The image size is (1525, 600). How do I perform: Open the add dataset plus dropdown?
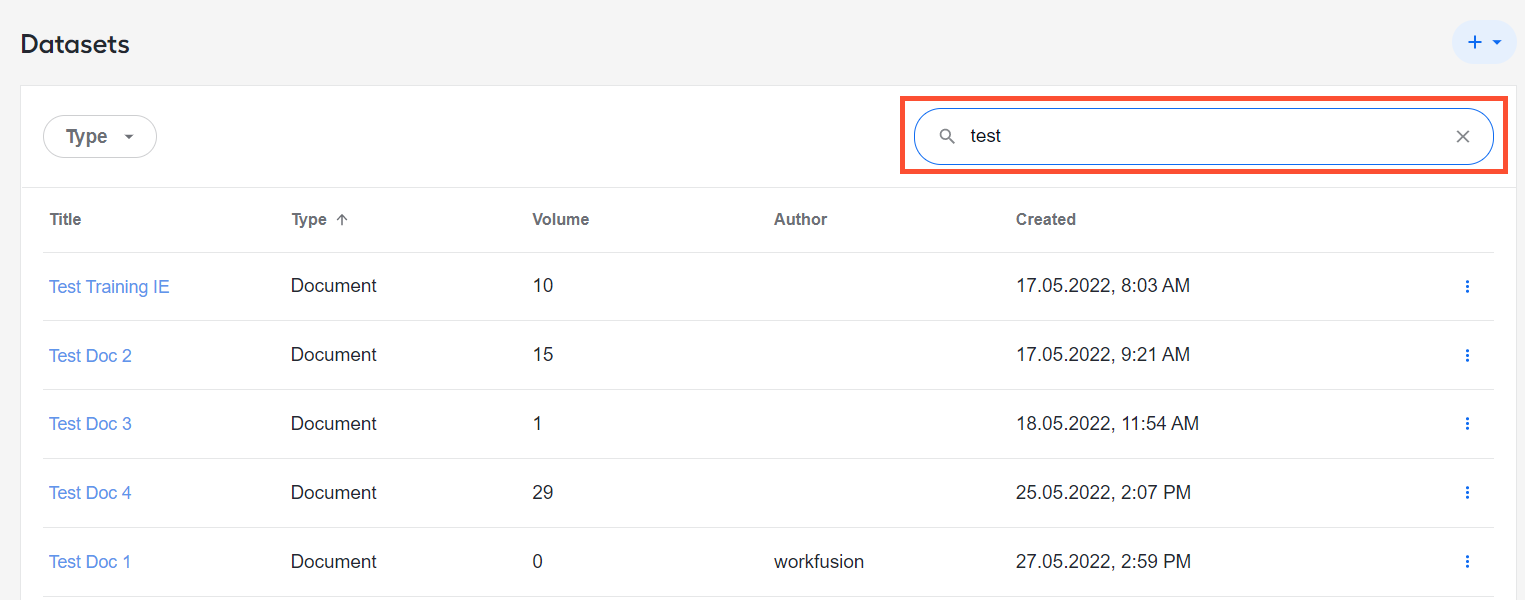(1484, 42)
